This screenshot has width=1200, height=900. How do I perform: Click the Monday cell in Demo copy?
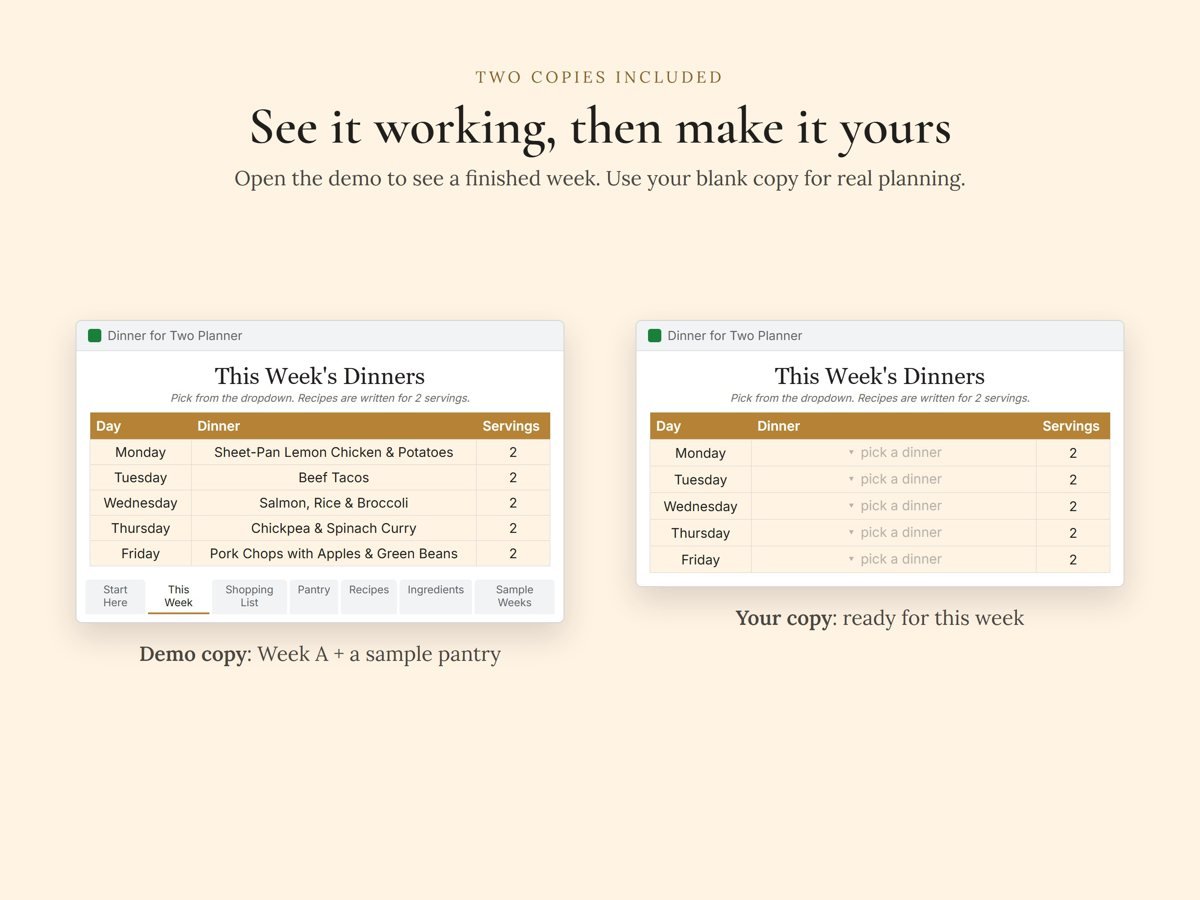pyautogui.click(x=141, y=452)
